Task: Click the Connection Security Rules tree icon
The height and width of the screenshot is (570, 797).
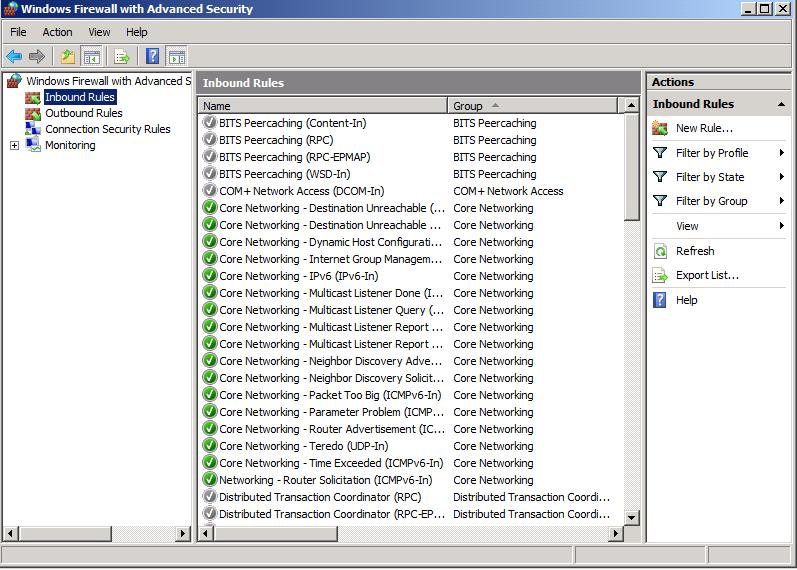Action: pyautogui.click(x=33, y=129)
